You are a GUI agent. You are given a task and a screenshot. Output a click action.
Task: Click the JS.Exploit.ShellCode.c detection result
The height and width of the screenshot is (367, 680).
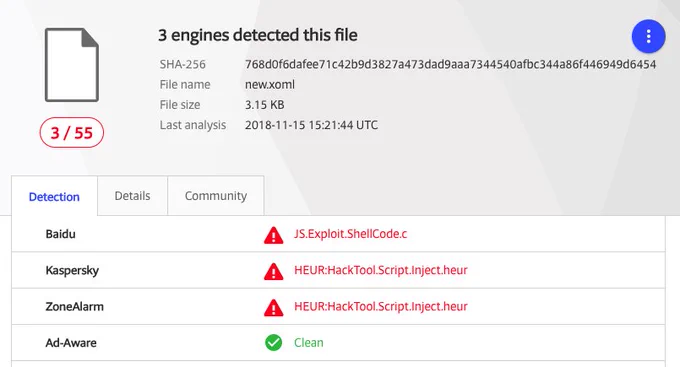coord(350,234)
